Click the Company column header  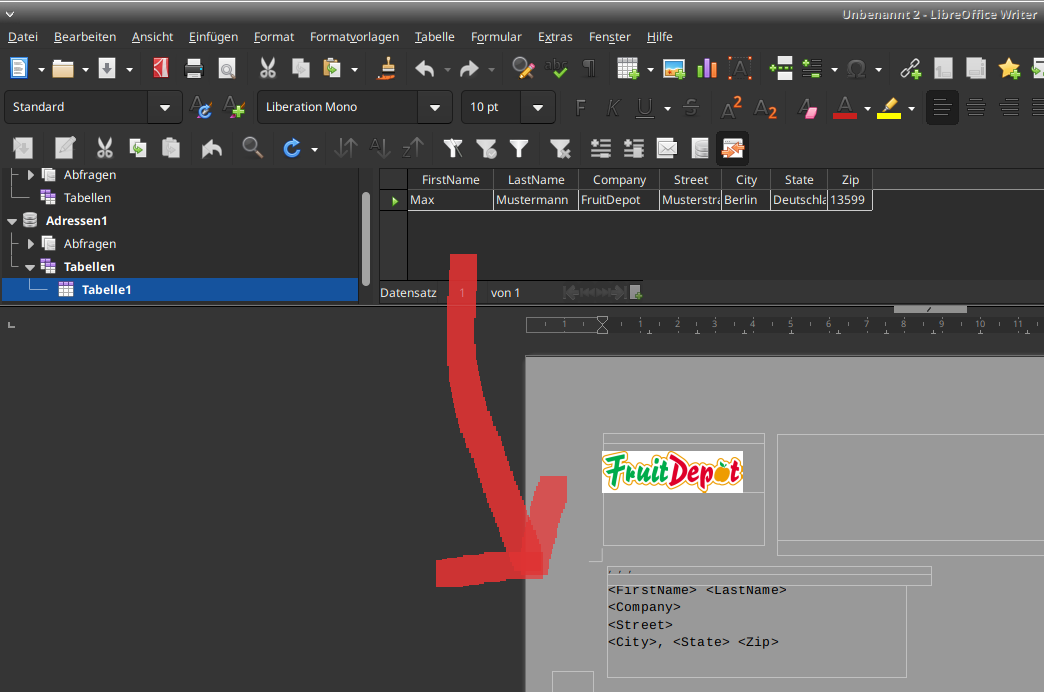coord(619,180)
